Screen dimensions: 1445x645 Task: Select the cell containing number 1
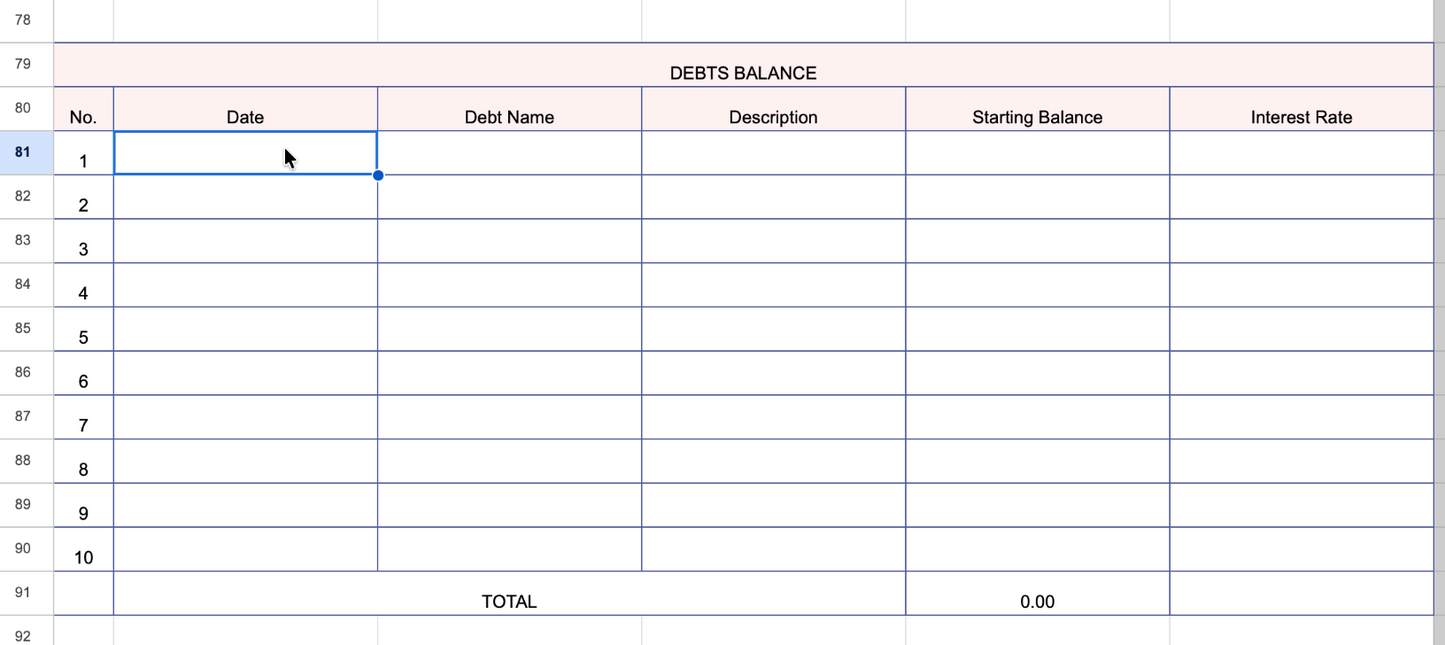click(x=83, y=153)
